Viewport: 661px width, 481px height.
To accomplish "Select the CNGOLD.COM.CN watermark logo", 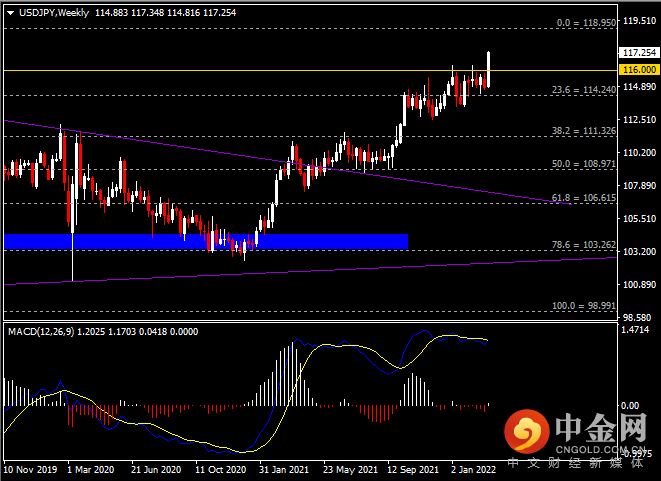I will 575,436.
